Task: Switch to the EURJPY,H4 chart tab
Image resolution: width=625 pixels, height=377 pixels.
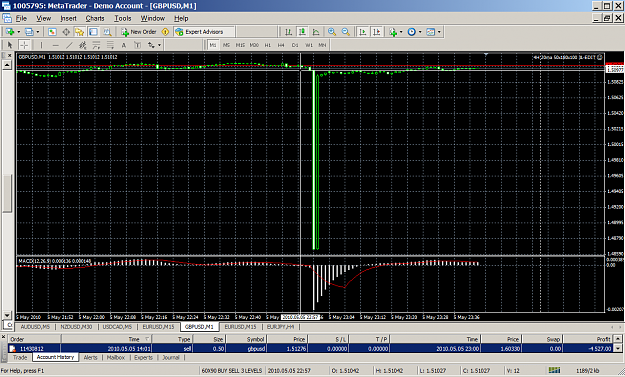Action: [280, 327]
